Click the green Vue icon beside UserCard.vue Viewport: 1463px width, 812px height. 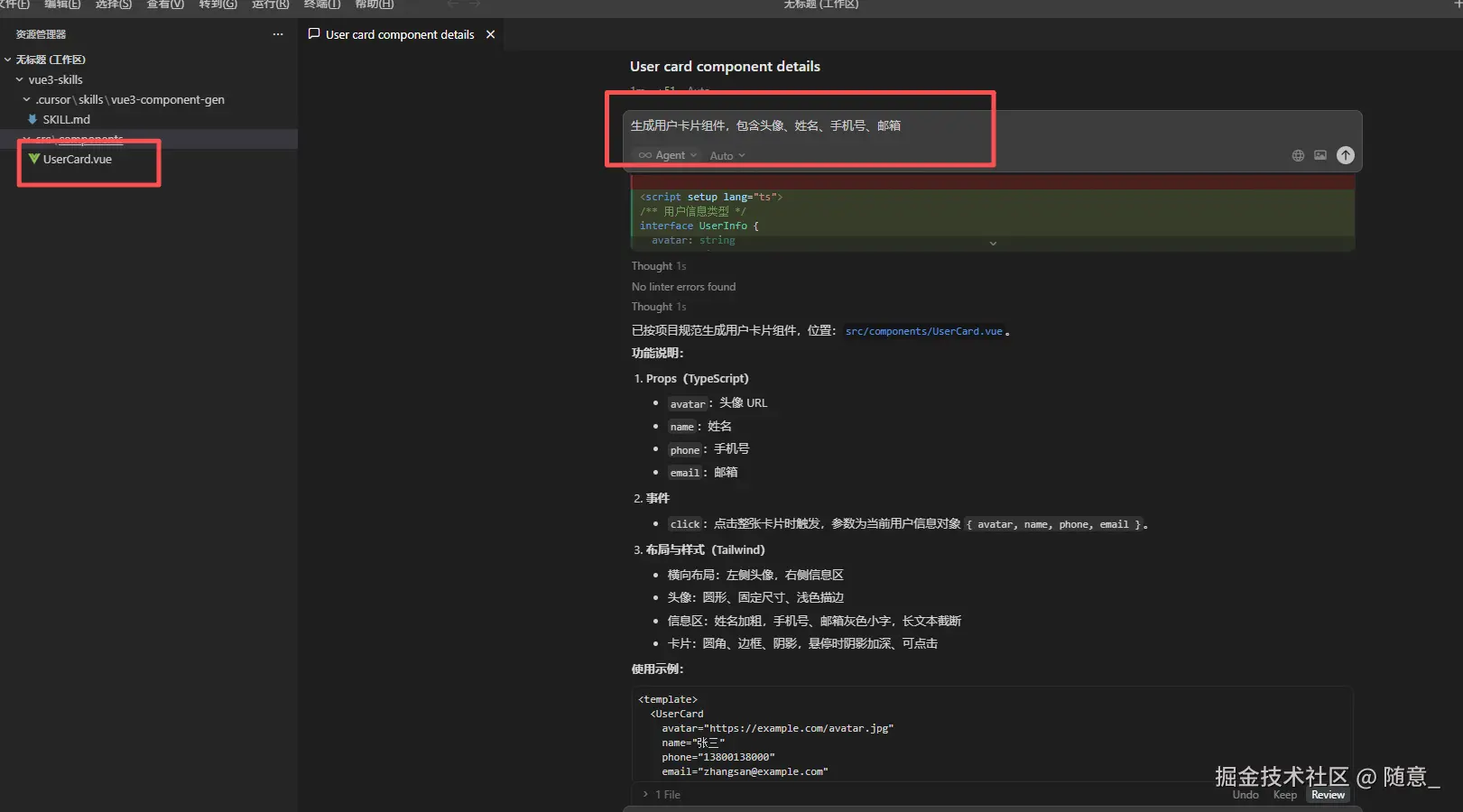(x=34, y=159)
